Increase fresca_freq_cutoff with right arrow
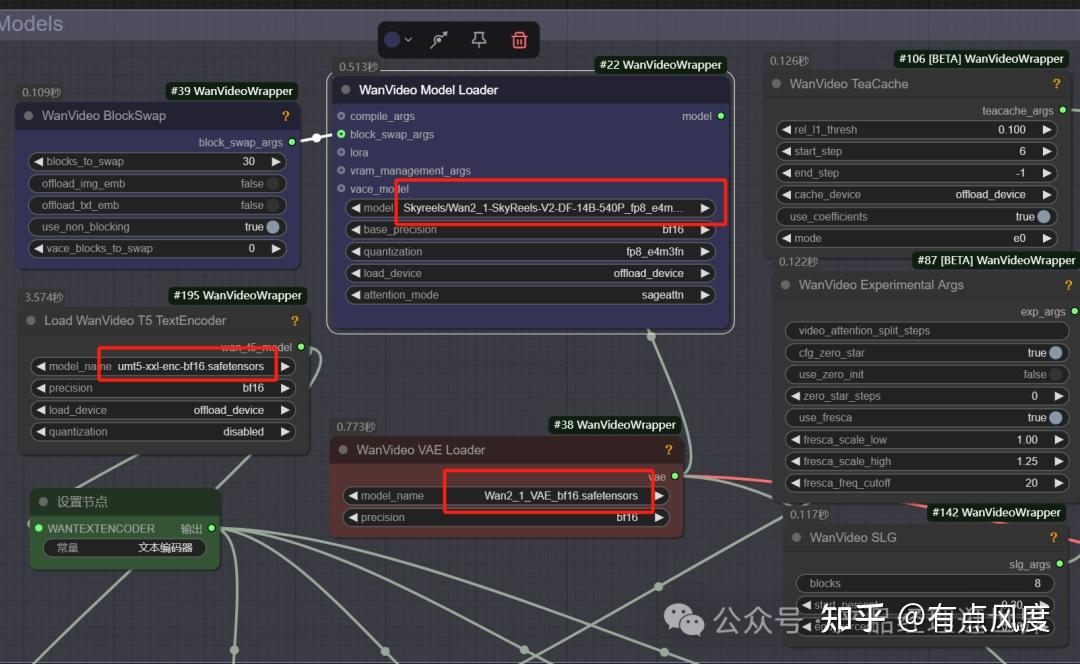 (x=1059, y=483)
